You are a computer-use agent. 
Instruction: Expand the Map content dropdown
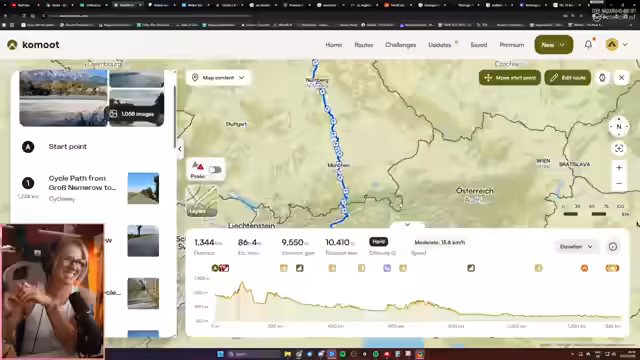218,78
